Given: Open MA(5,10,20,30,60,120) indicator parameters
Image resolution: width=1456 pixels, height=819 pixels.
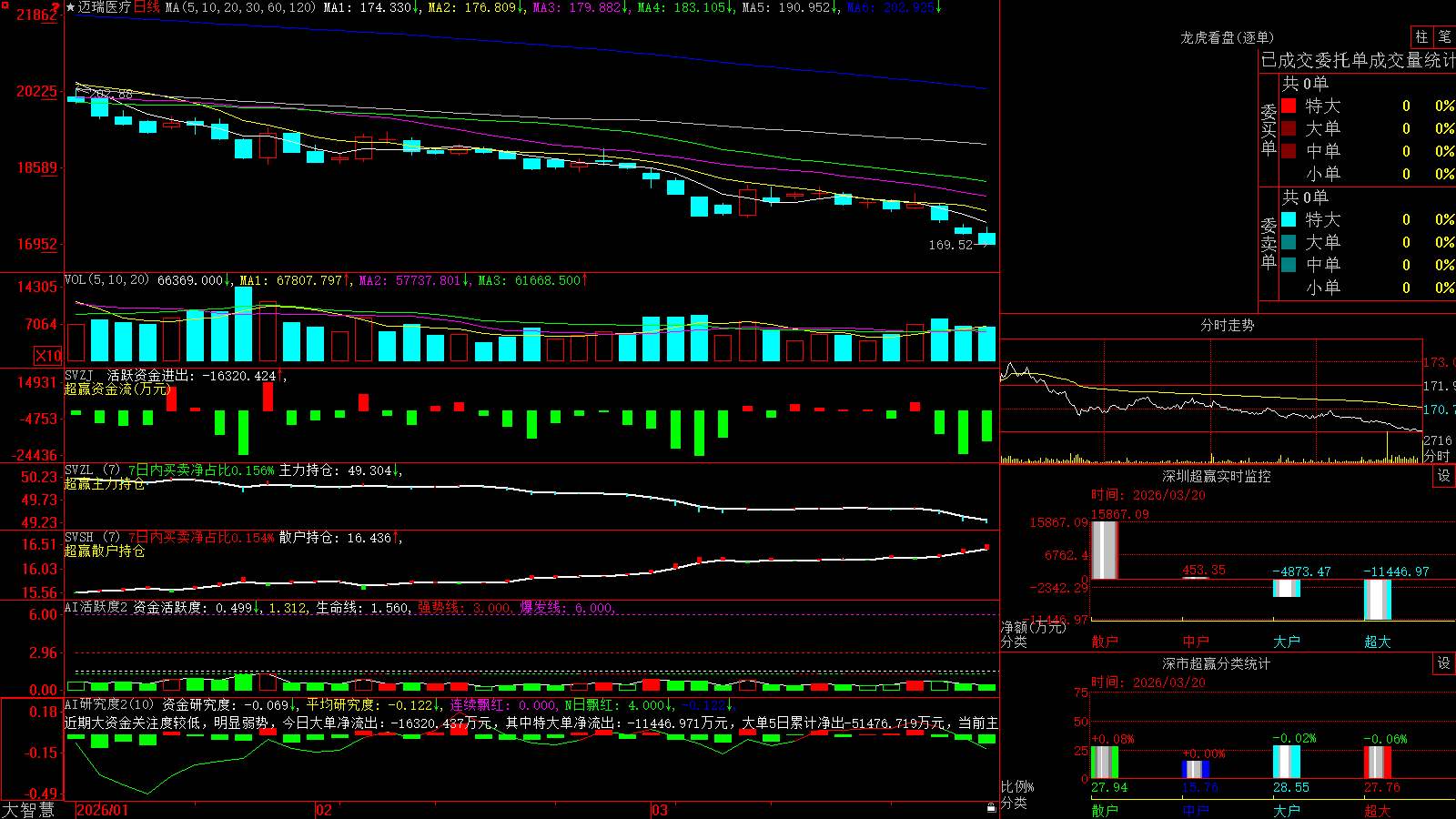Looking at the screenshot, I should pyautogui.click(x=240, y=7).
